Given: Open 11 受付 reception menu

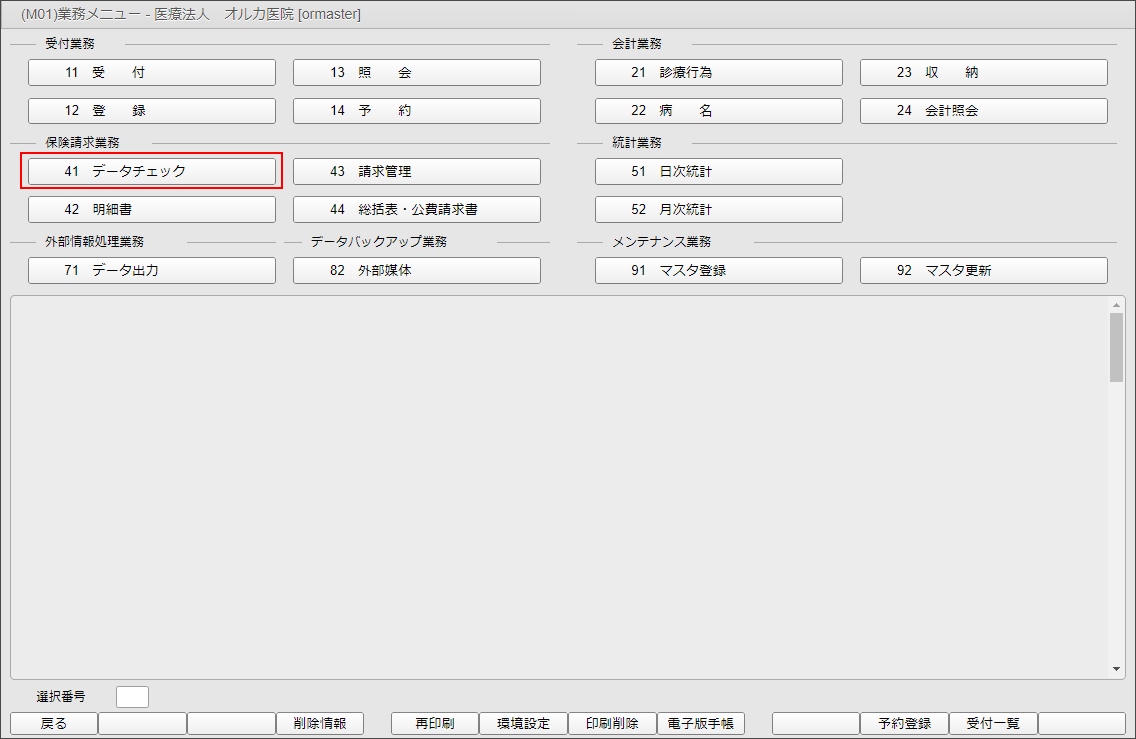Looking at the screenshot, I should coord(151,73).
